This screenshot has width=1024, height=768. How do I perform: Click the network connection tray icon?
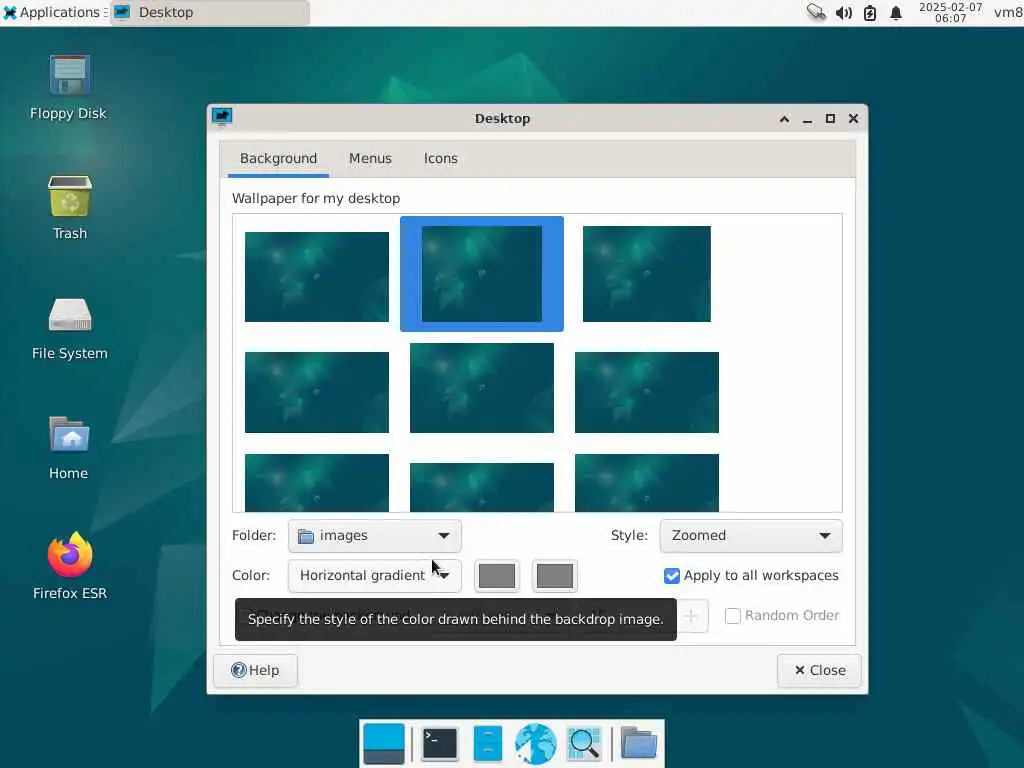click(816, 12)
